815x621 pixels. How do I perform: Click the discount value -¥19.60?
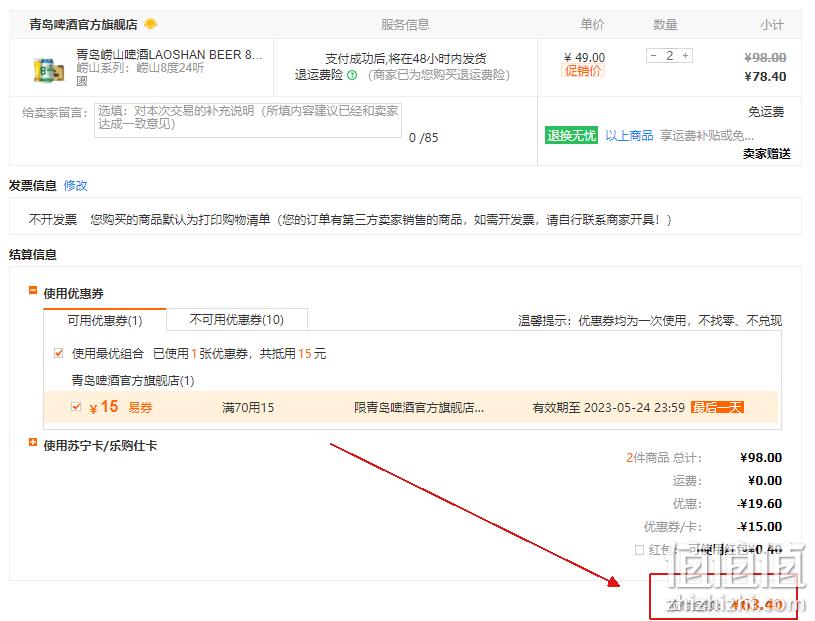pos(759,504)
